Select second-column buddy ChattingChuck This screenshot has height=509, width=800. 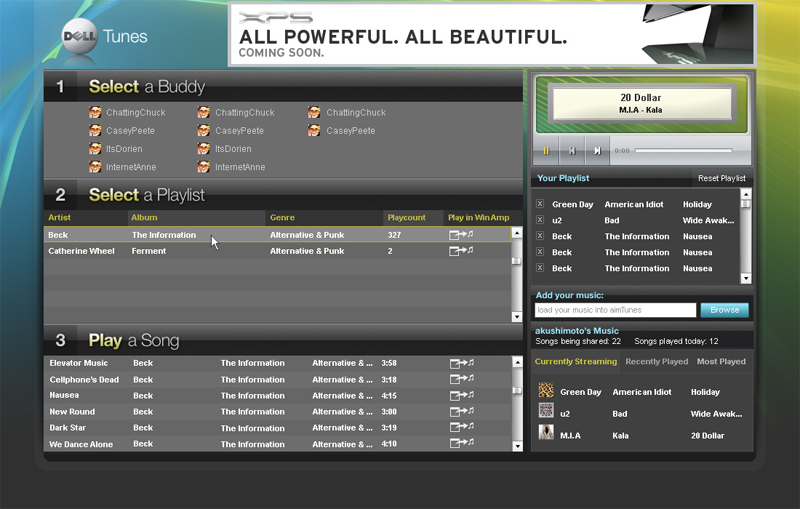(236, 112)
